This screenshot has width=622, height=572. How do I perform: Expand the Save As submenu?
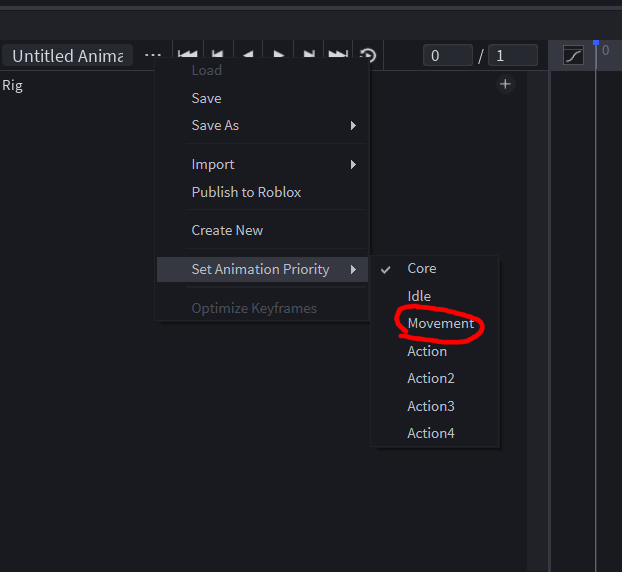coord(262,125)
